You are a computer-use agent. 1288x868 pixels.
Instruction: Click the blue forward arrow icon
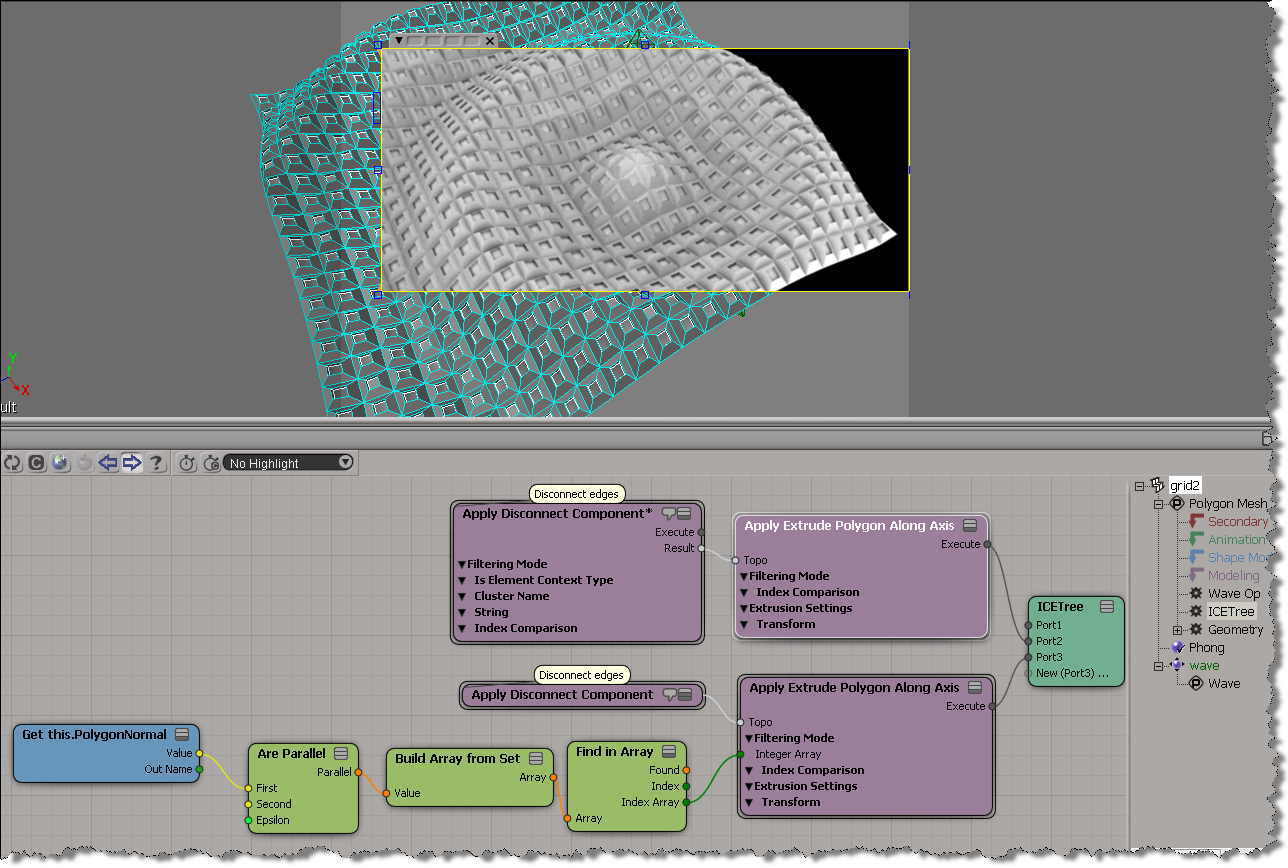tap(132, 463)
